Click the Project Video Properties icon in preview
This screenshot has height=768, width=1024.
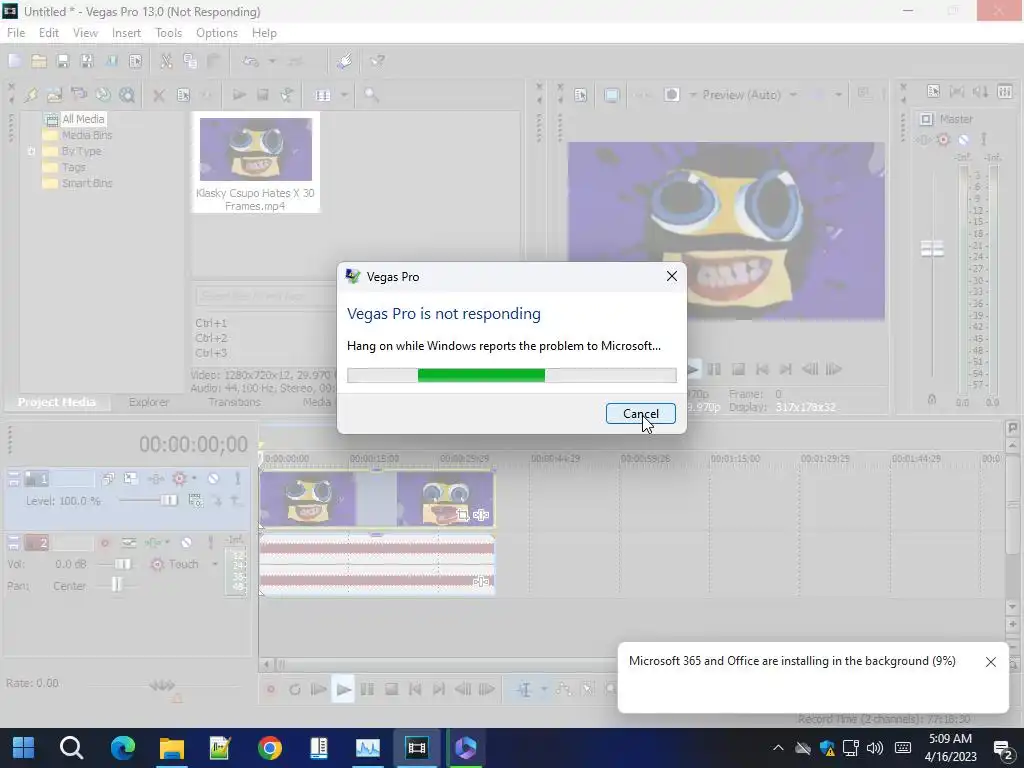pyautogui.click(x=581, y=95)
